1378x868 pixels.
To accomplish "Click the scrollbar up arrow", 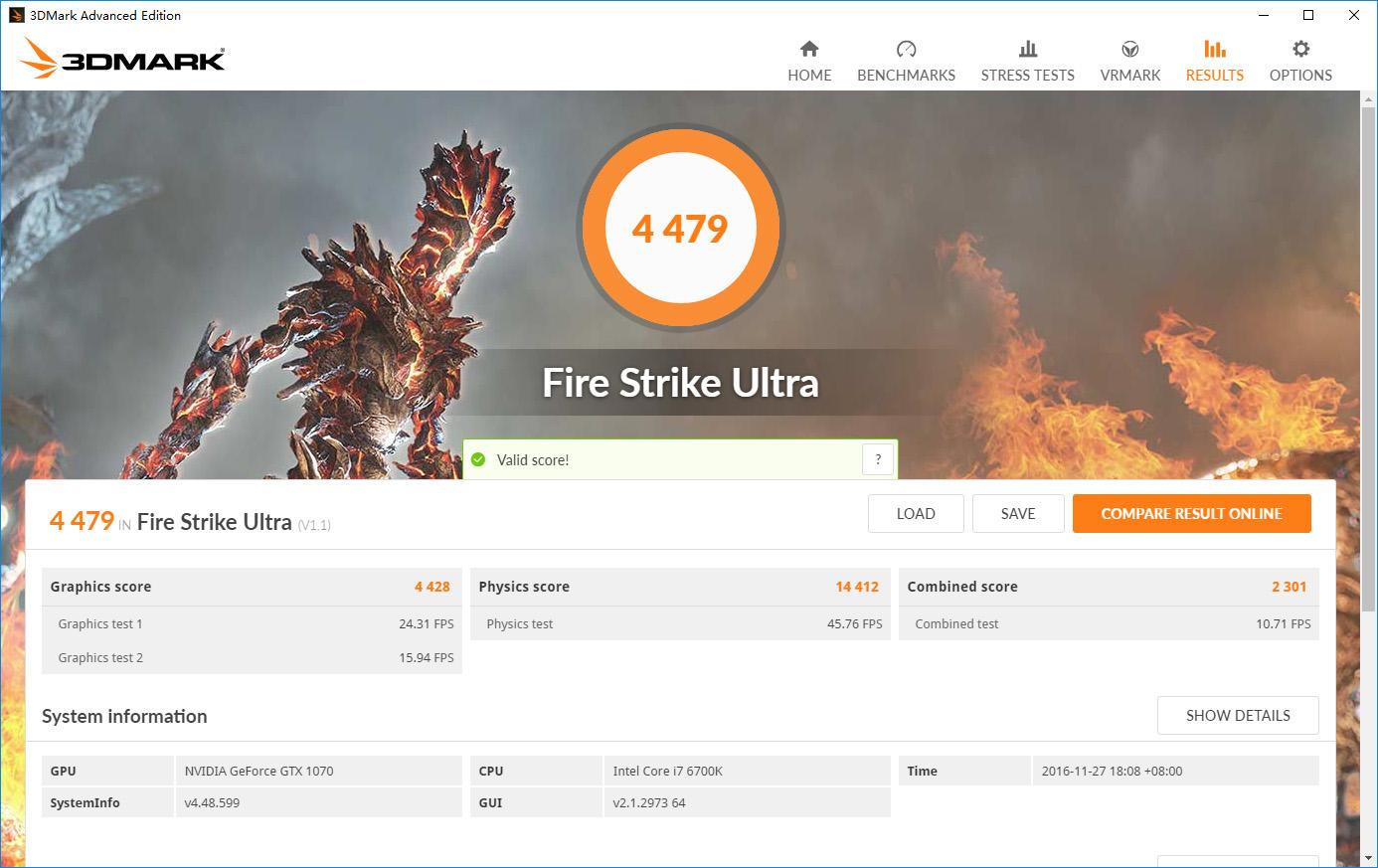I will 1369,99.
